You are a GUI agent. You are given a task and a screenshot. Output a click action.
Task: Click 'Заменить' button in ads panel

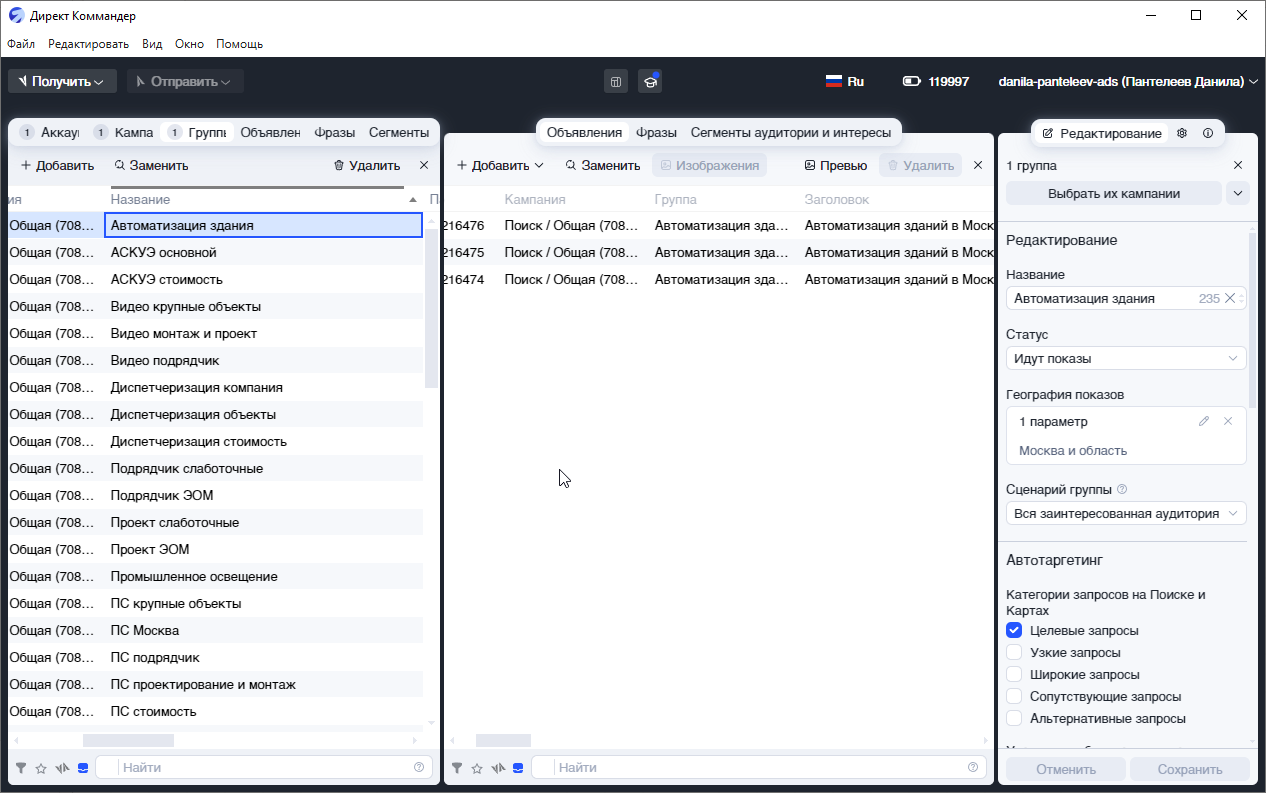coord(603,165)
